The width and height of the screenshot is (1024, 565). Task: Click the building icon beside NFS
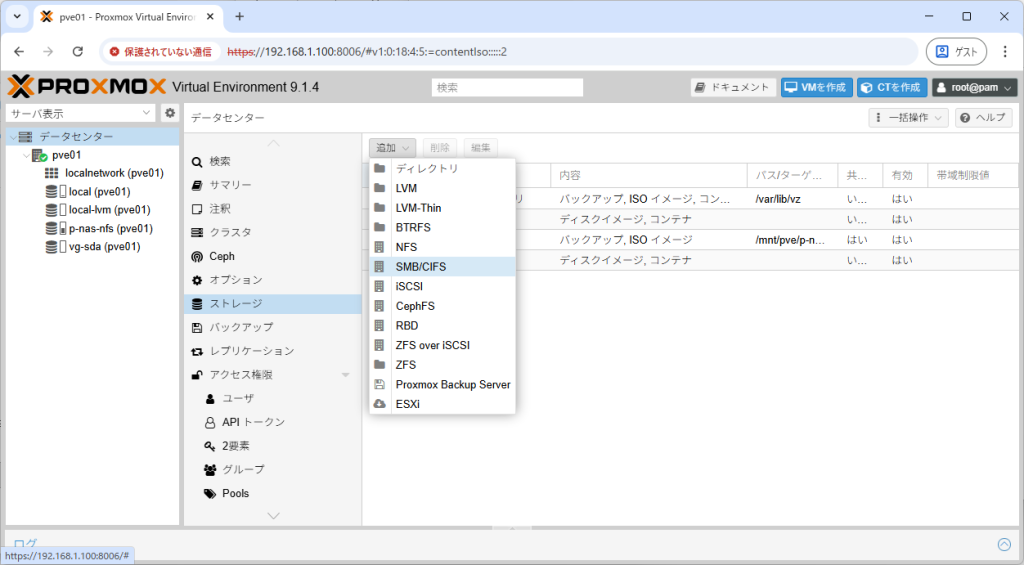(x=379, y=247)
